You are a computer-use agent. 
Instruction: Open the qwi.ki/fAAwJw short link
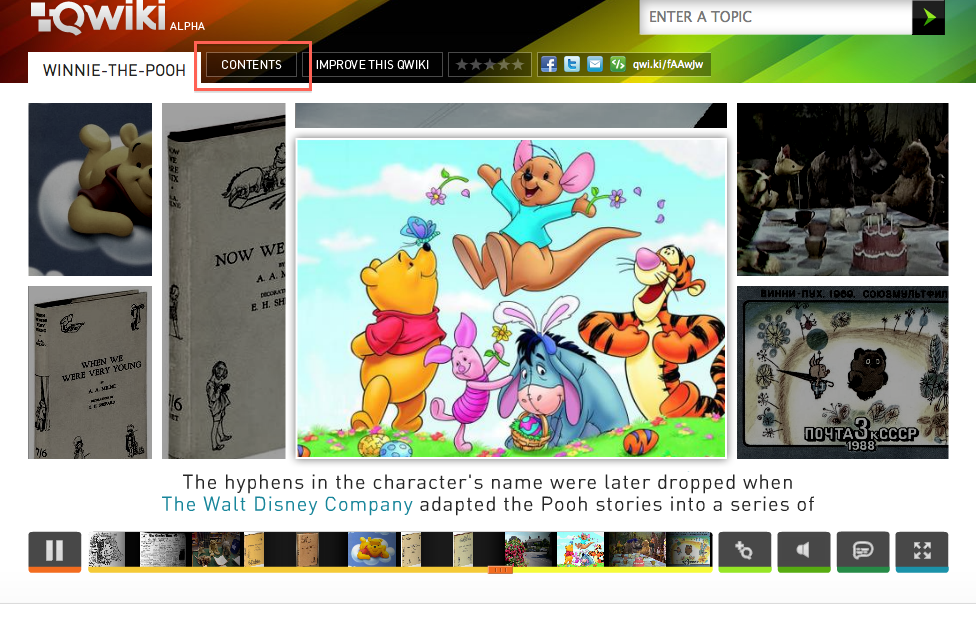[x=668, y=64]
